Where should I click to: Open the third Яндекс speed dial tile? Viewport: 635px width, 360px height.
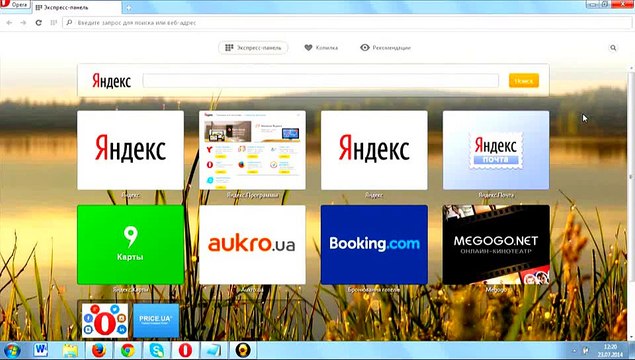pyautogui.click(x=374, y=150)
